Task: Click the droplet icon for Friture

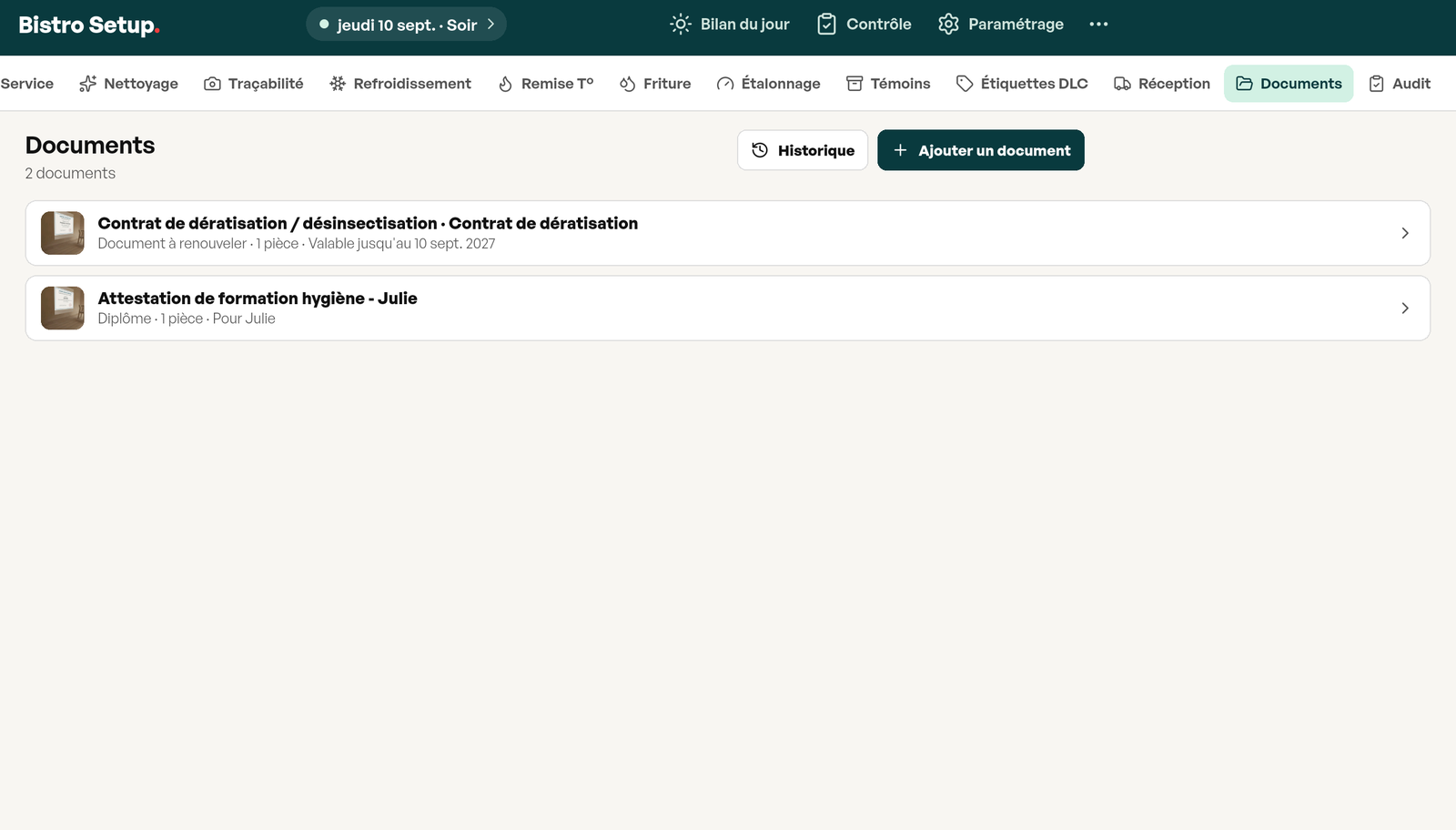Action: [627, 84]
